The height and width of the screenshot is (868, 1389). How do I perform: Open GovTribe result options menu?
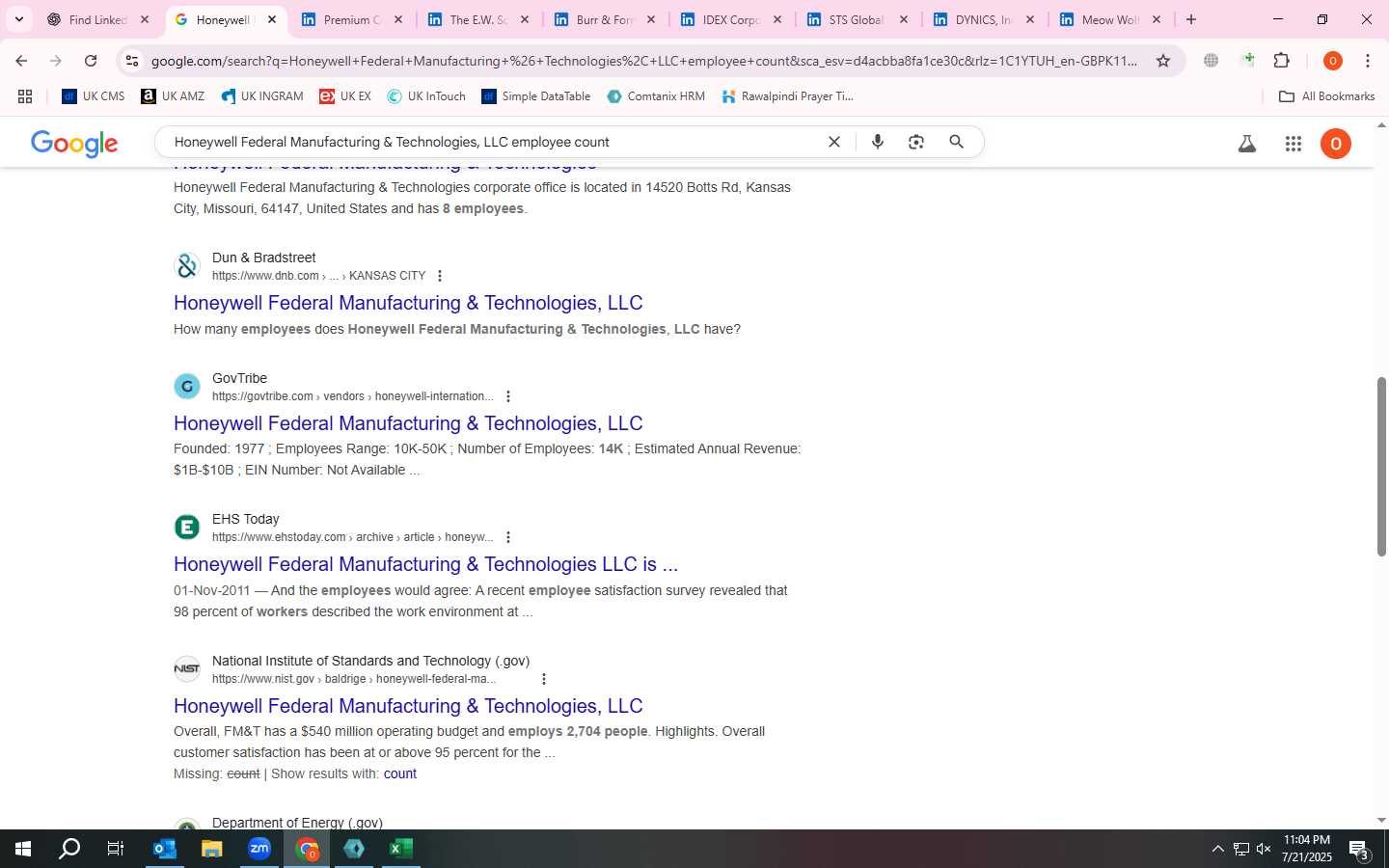pos(508,396)
